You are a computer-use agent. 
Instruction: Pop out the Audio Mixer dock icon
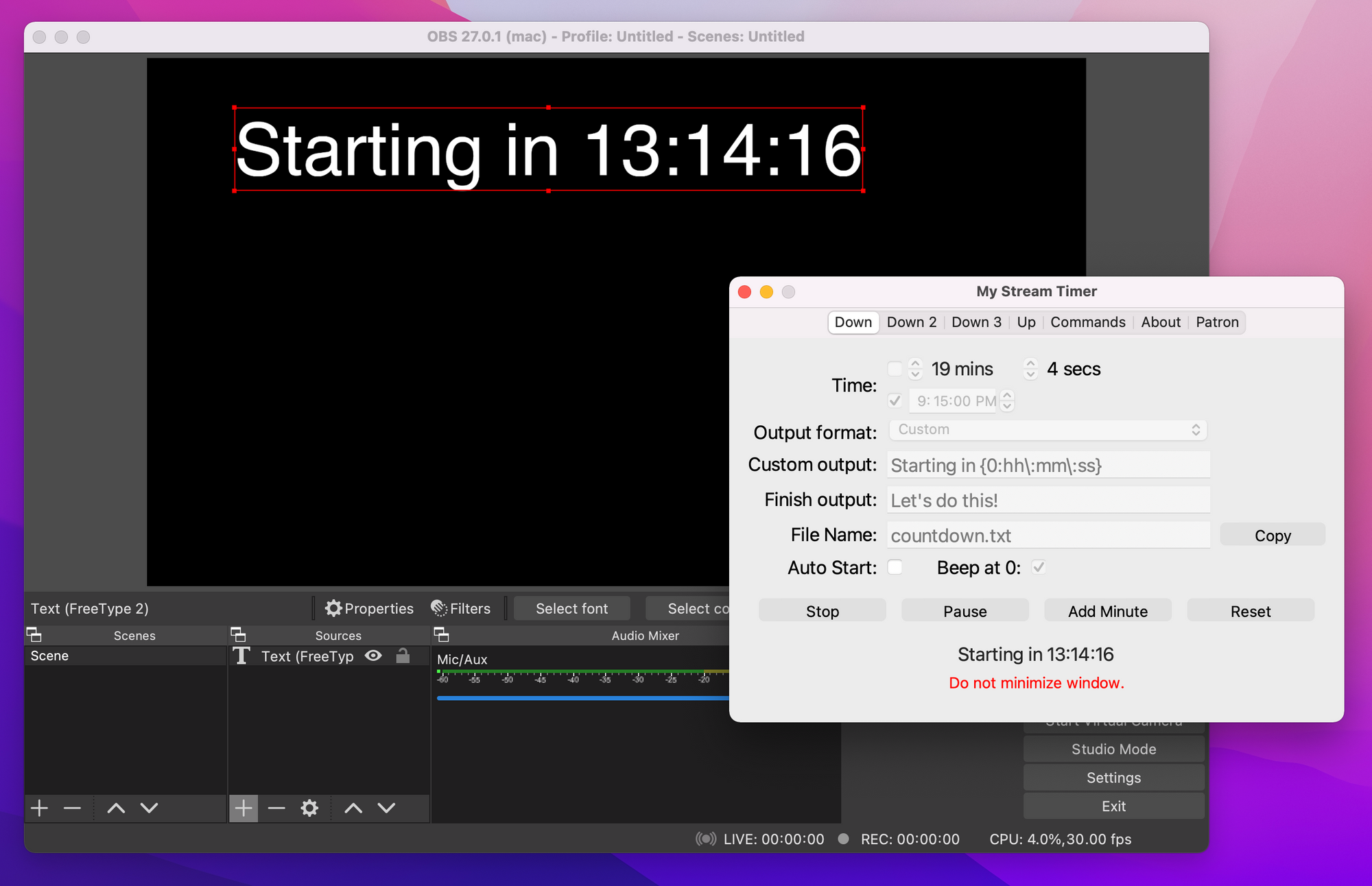click(x=442, y=635)
